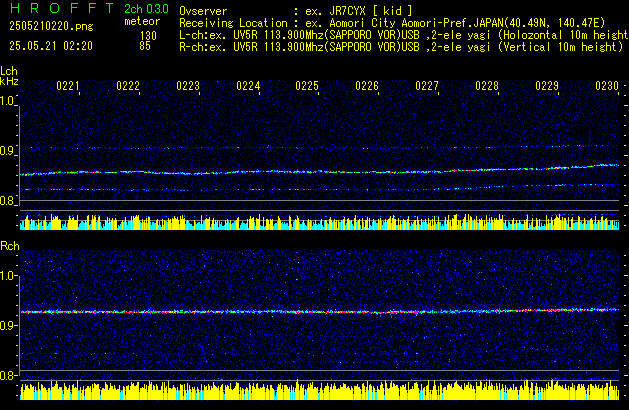Click the value 85 under meteor

click(145, 46)
